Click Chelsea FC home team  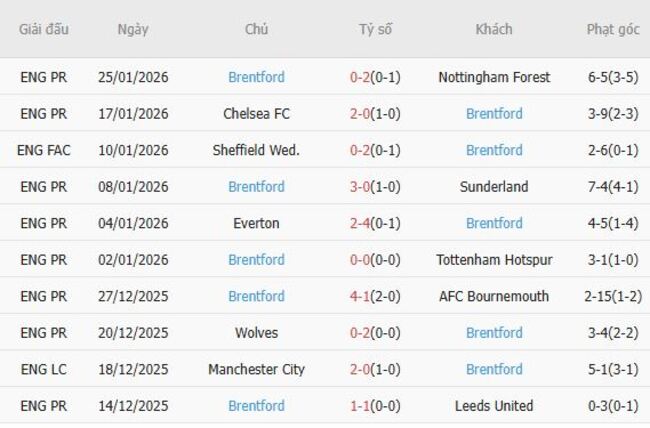[256, 114]
